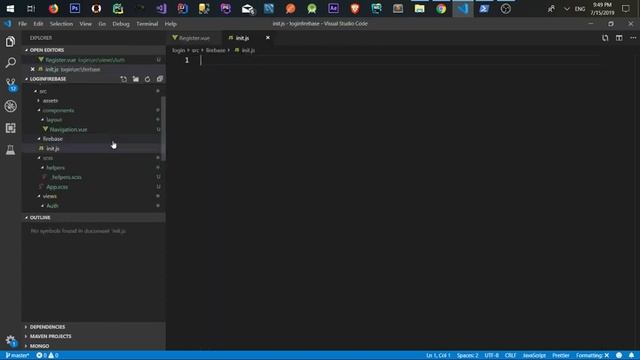Open changes compare icon in editor toolbar
This screenshot has height=360, width=640.
coord(605,38)
